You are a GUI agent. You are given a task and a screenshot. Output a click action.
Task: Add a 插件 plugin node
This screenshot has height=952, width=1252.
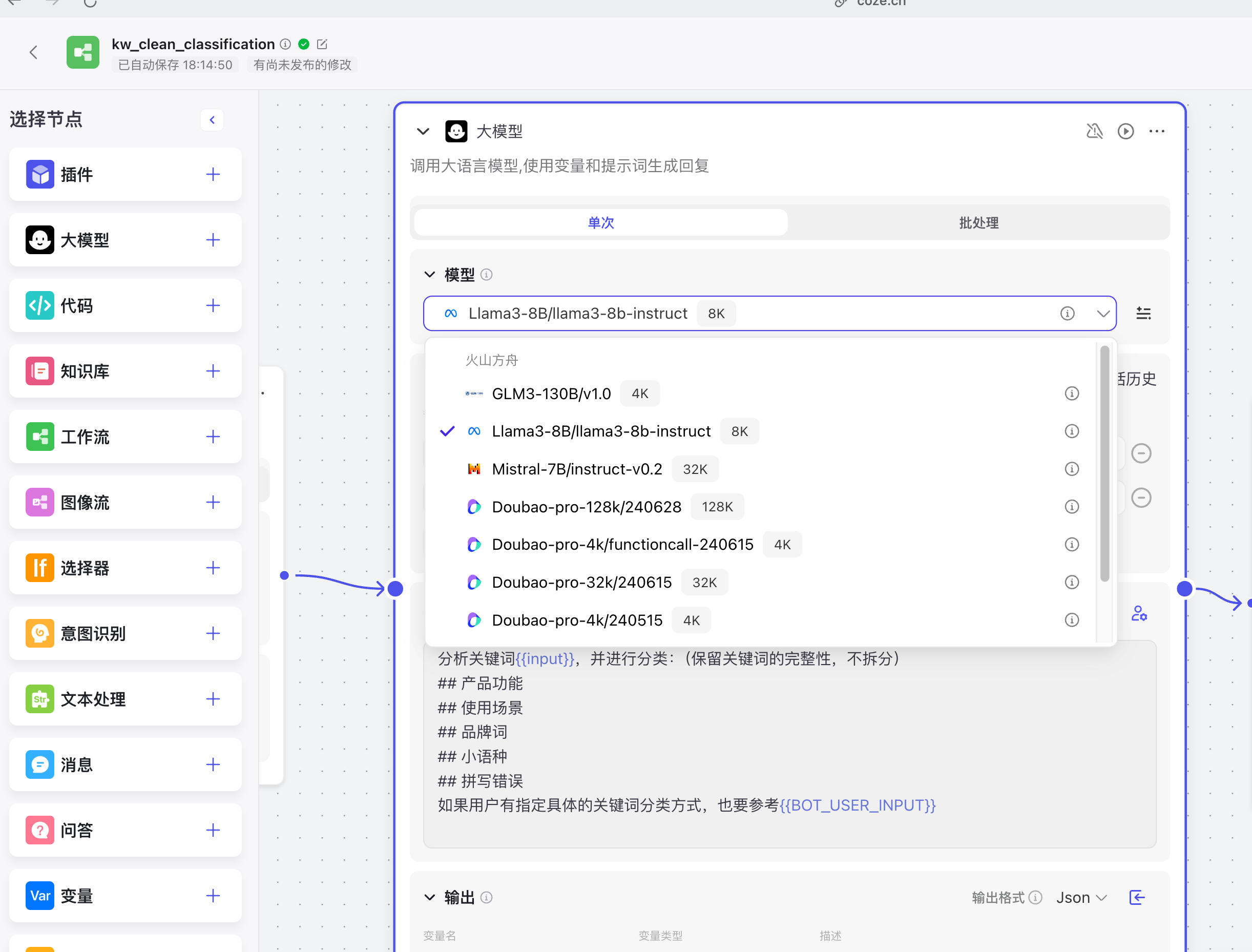point(213,175)
